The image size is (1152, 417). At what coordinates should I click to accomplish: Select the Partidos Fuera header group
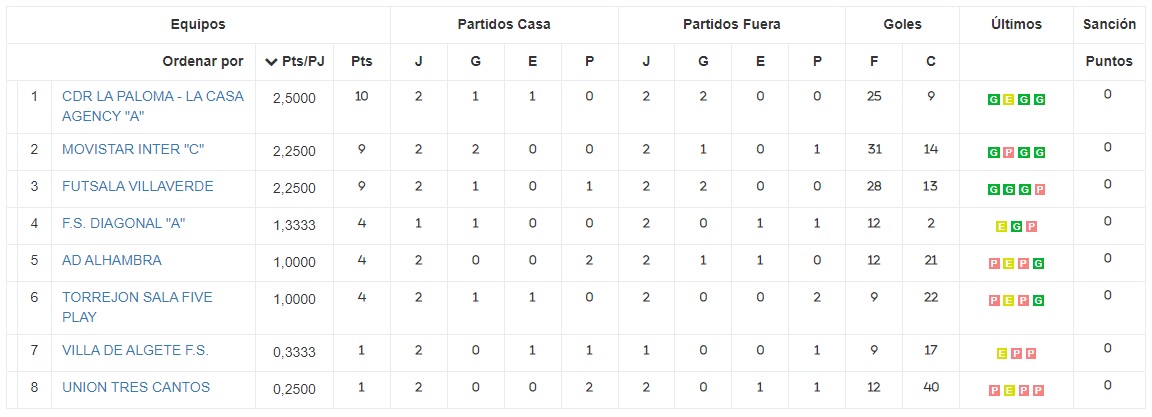pyautogui.click(x=732, y=24)
